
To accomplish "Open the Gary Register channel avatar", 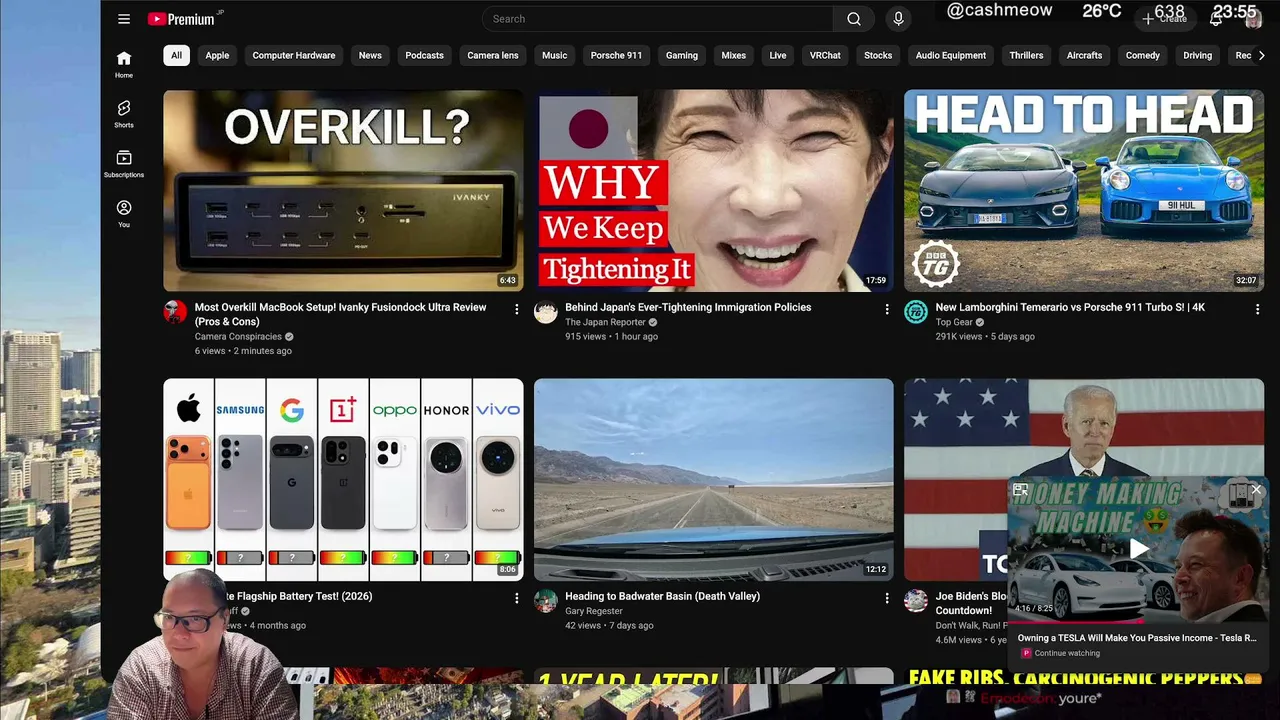I will (546, 601).
